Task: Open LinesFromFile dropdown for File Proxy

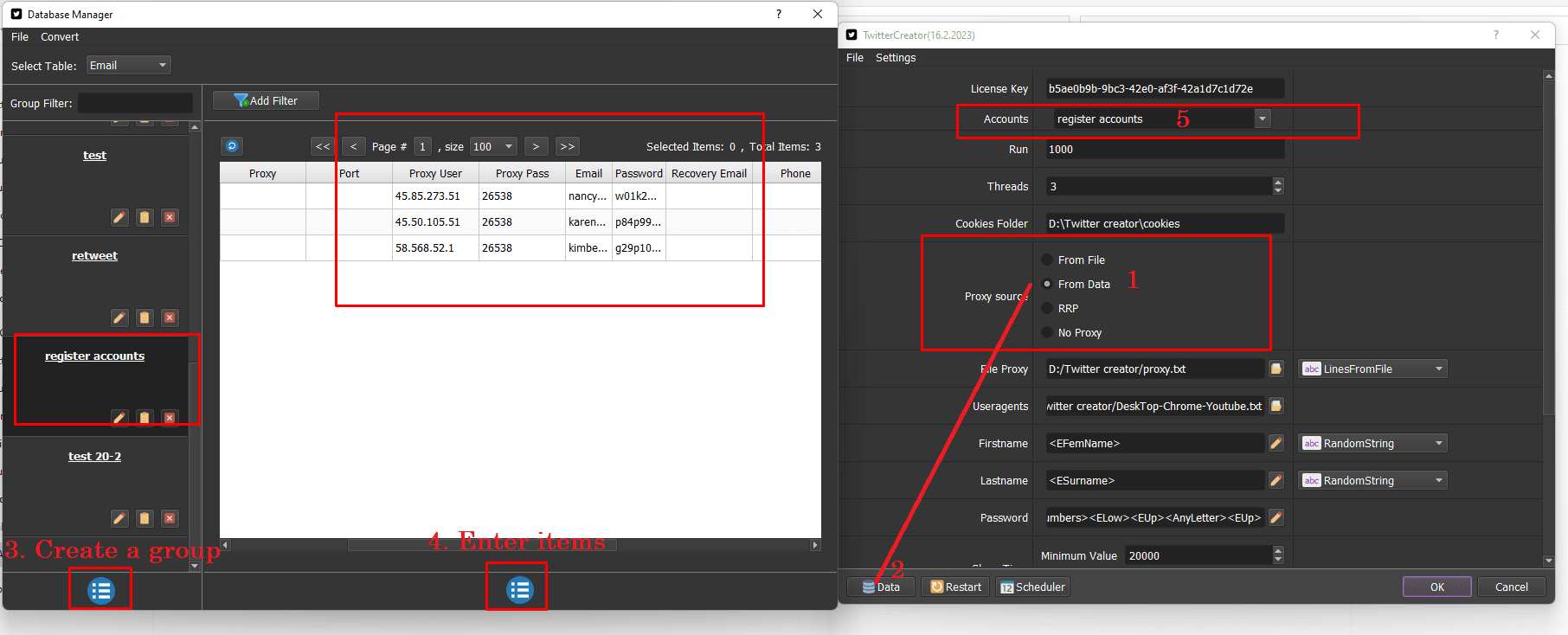Action: pyautogui.click(x=1372, y=369)
